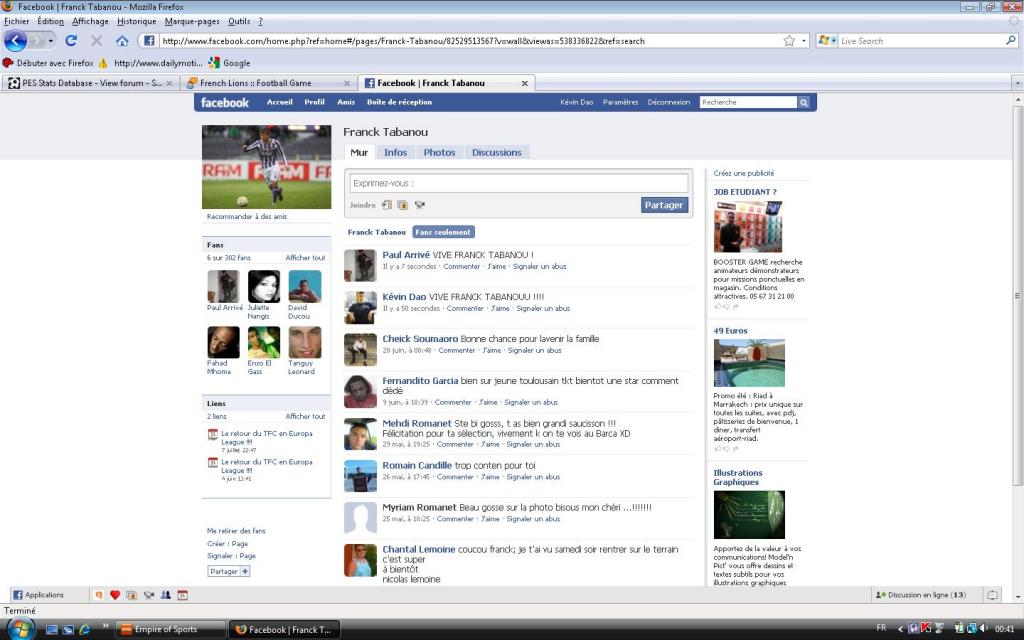Screen dimensions: 1024x640
Task: Click Me retirer des fans link
Action: point(236,531)
